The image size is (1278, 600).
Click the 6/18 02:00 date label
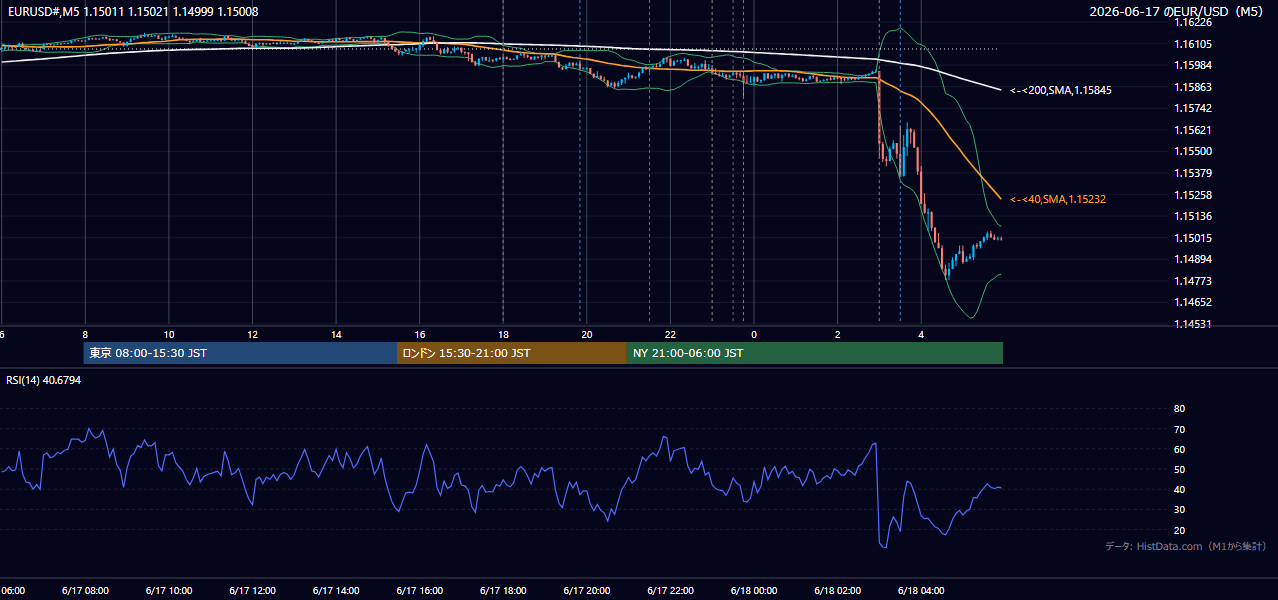point(838,591)
